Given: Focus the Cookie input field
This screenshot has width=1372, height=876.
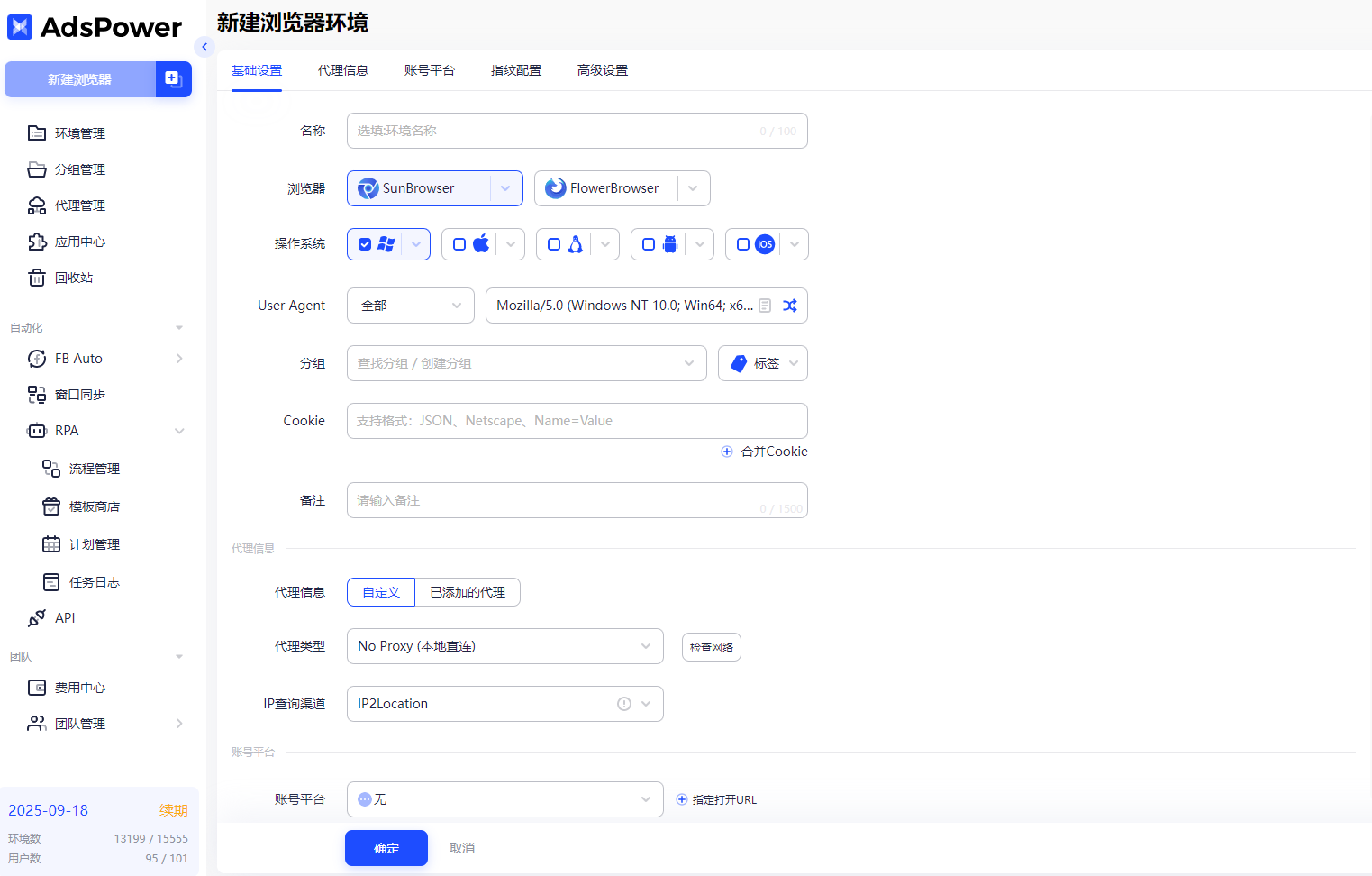Looking at the screenshot, I should 577,421.
